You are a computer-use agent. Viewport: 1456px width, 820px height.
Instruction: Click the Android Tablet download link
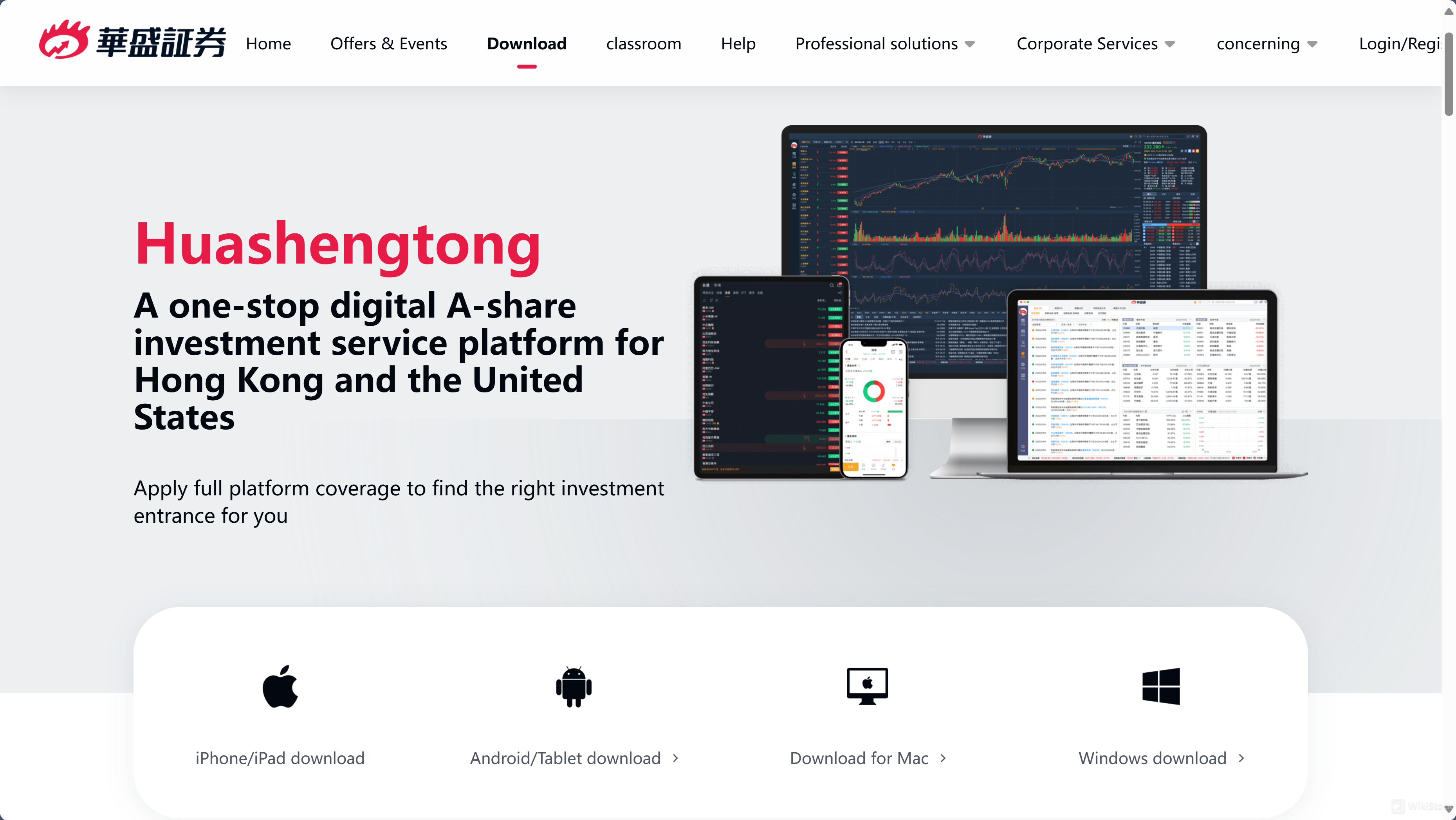tap(573, 757)
